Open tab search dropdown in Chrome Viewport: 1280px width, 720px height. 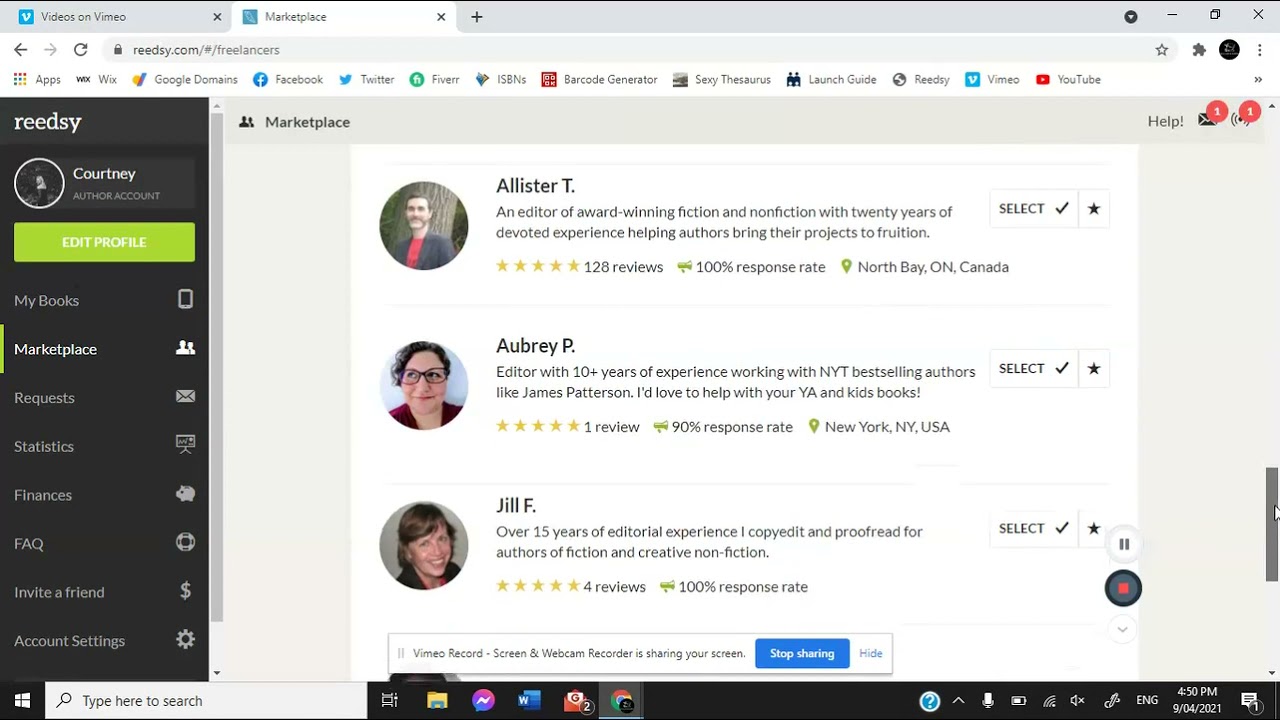(1131, 17)
